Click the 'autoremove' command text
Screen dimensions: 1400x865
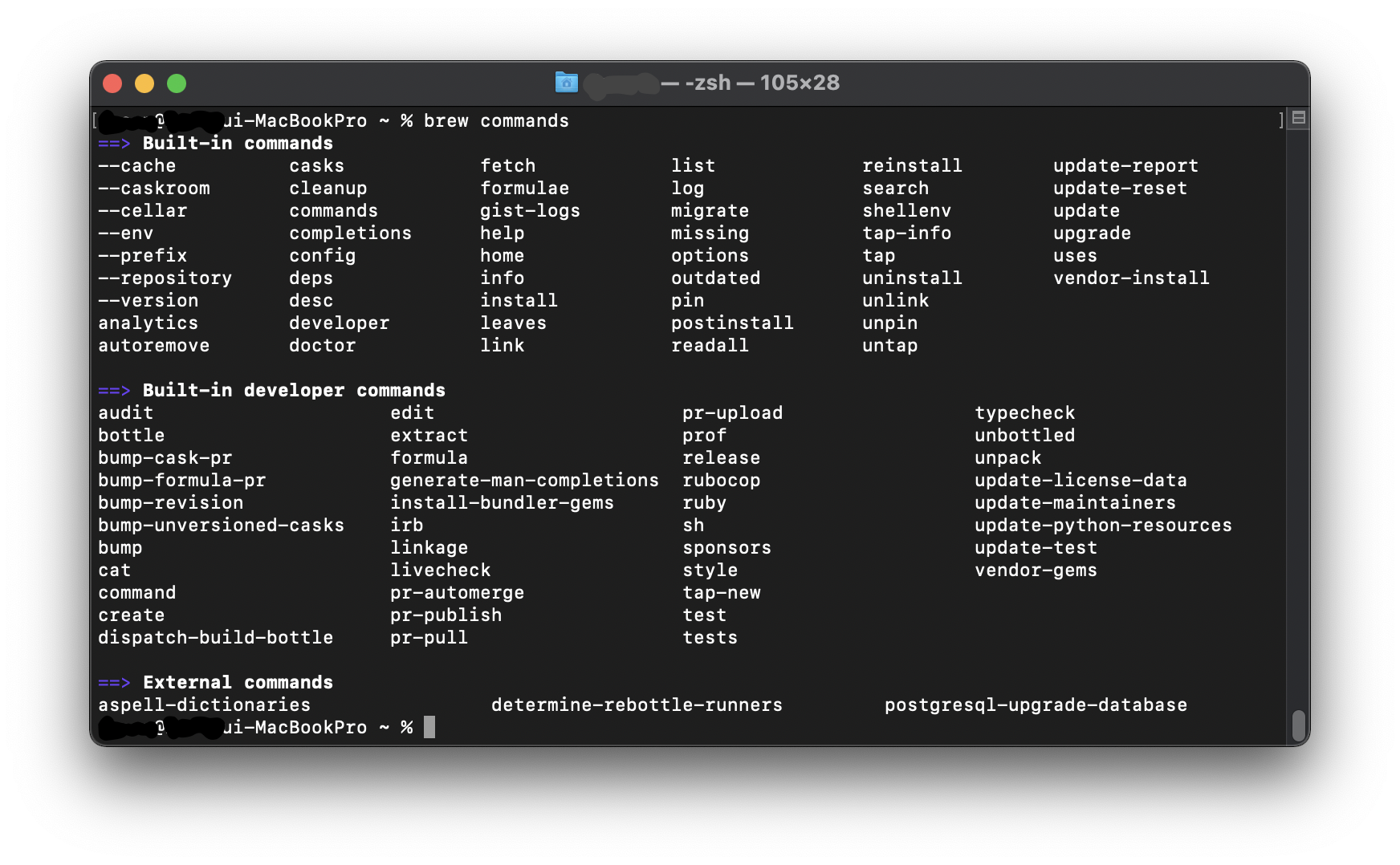(x=154, y=346)
